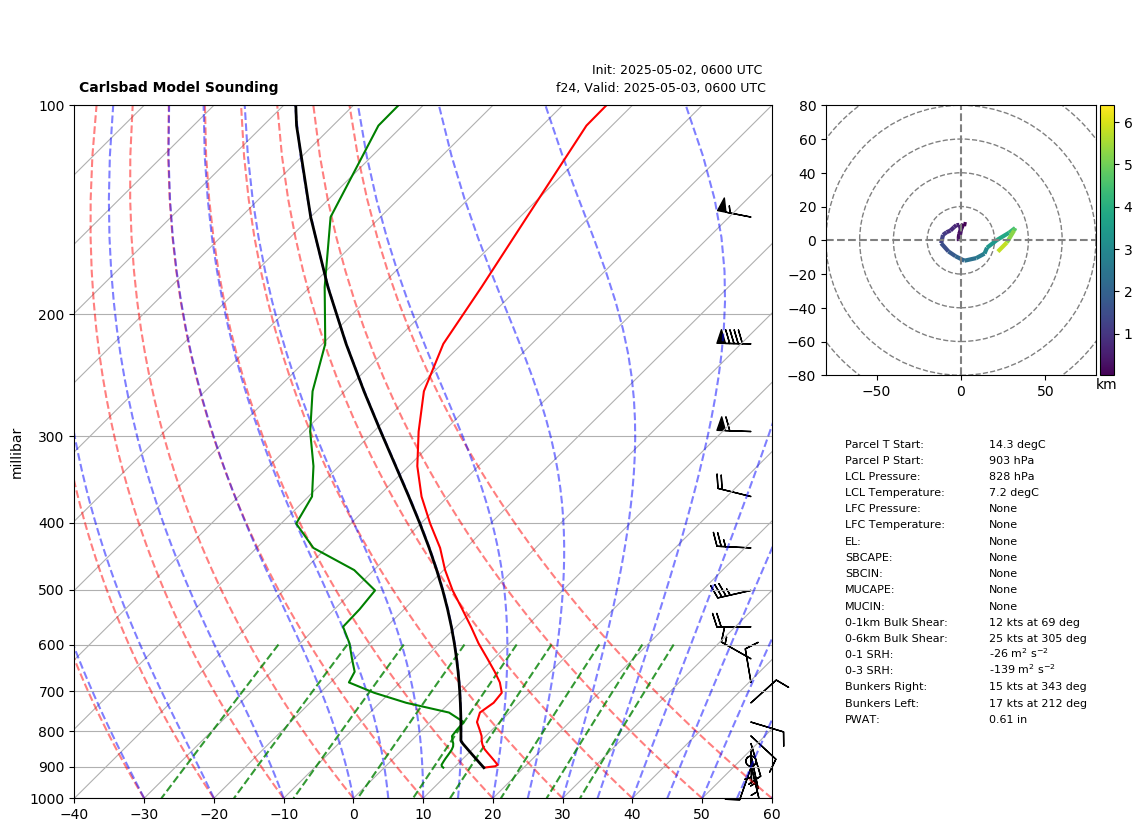Click the −40 temperature axis tick on the skew-T
This screenshot has width=1142, height=832.
74,815
